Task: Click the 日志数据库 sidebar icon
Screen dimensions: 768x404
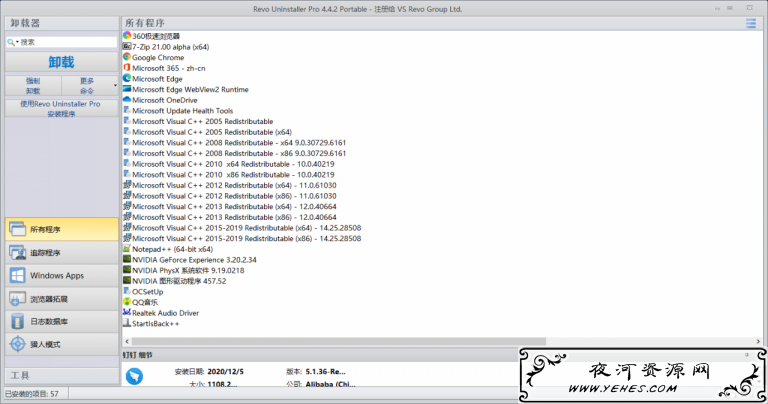Action: click(18, 321)
